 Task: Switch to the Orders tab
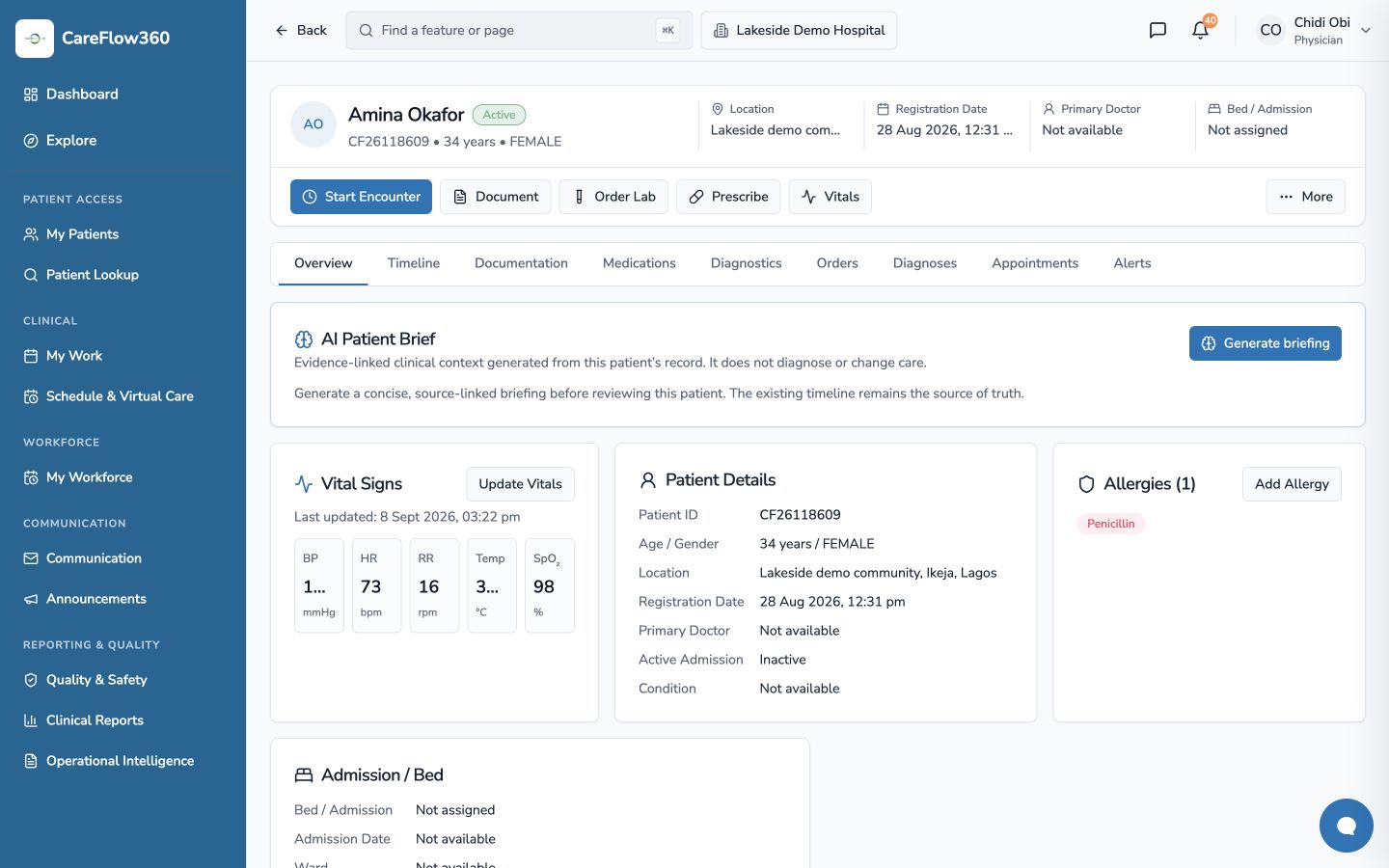[837, 263]
